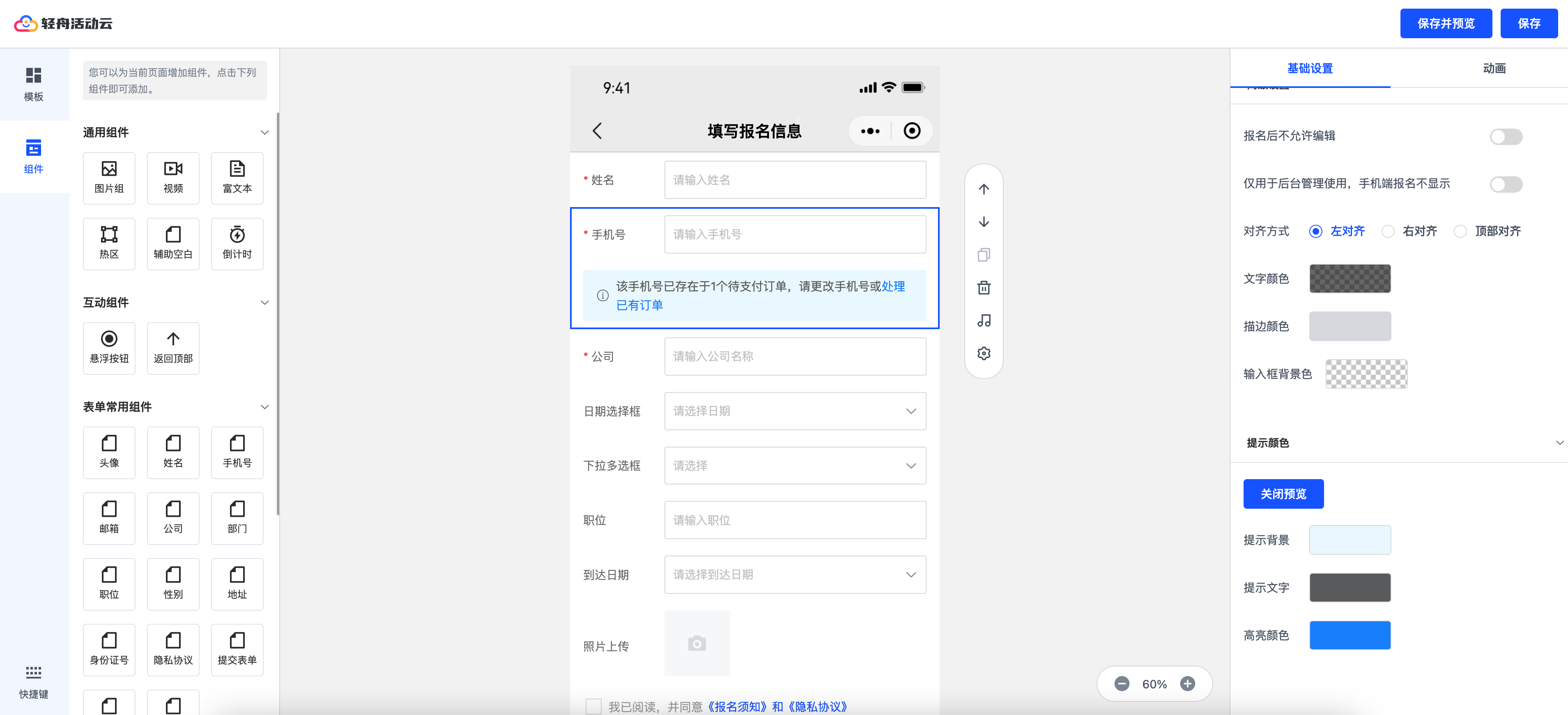Add the 隐私协议 privacy agreement component
This screenshot has width=1568, height=715.
pos(173,649)
